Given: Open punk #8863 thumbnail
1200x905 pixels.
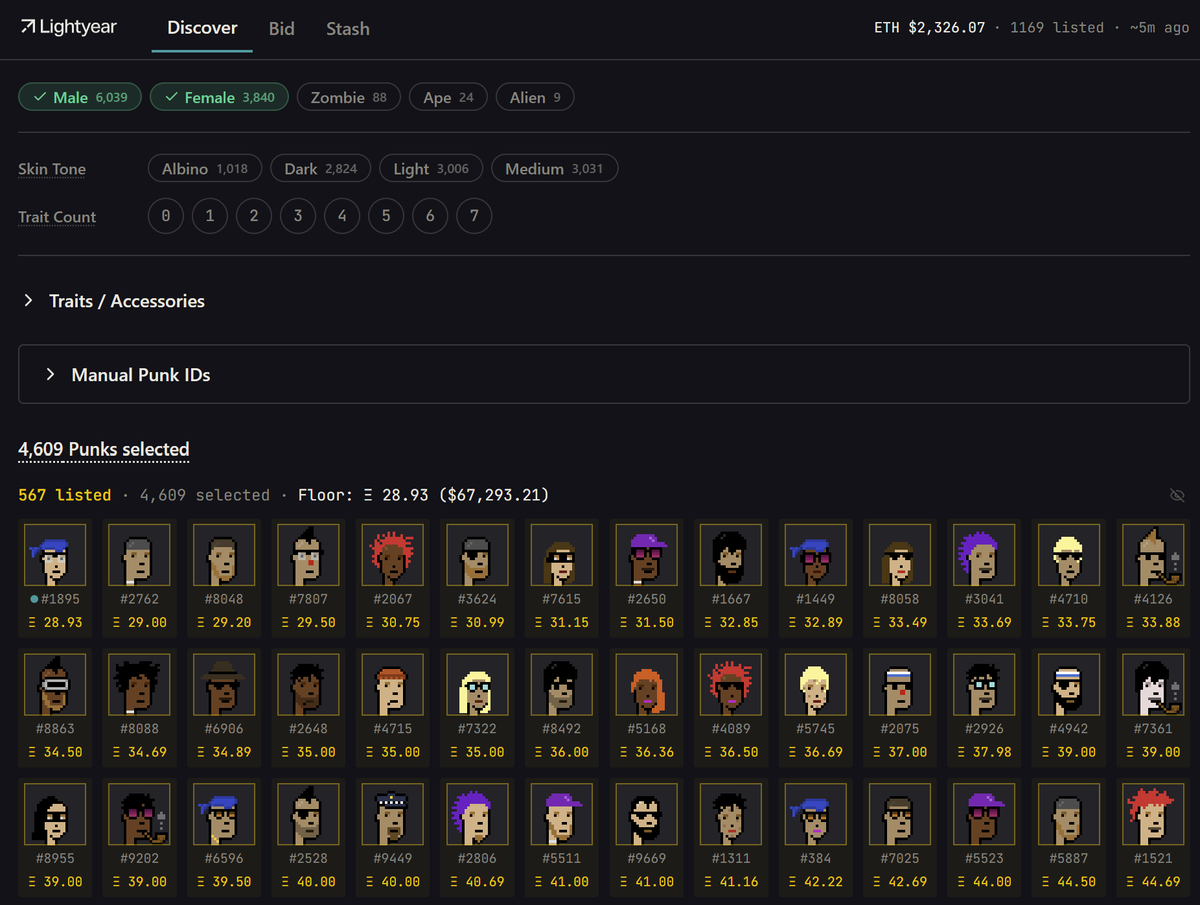Looking at the screenshot, I should click(55, 684).
